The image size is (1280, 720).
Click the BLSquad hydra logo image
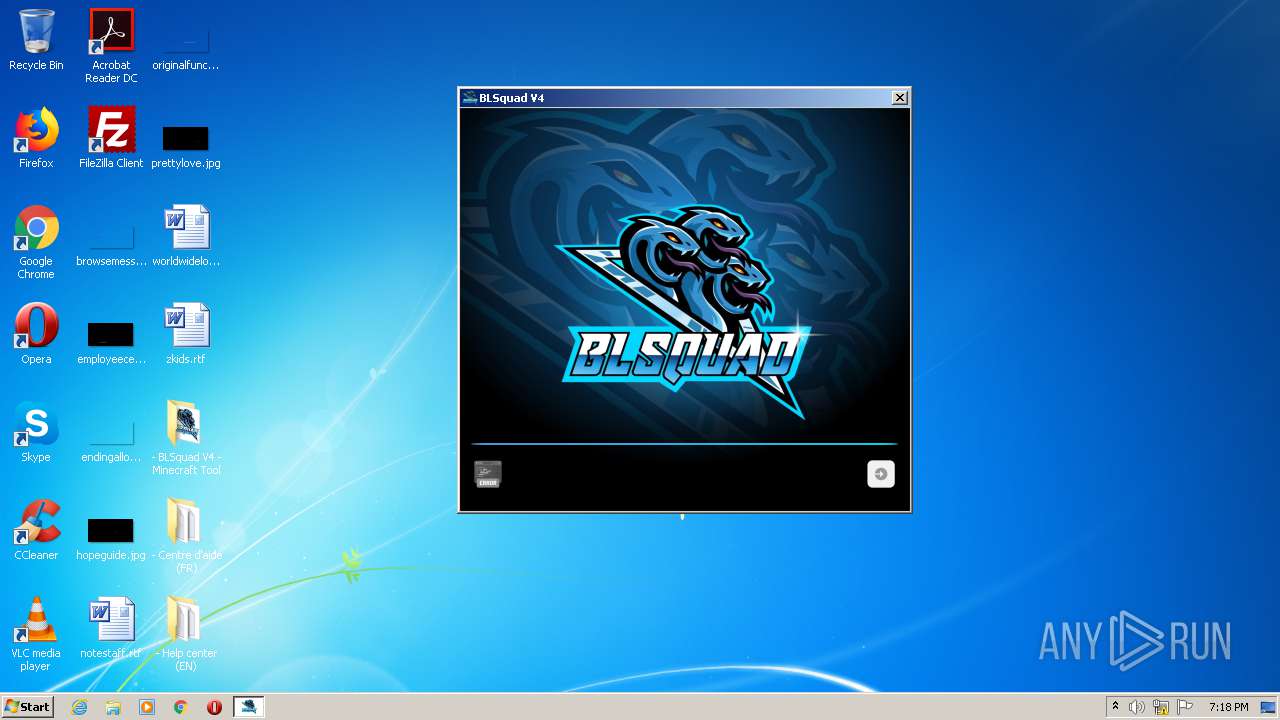pos(685,310)
